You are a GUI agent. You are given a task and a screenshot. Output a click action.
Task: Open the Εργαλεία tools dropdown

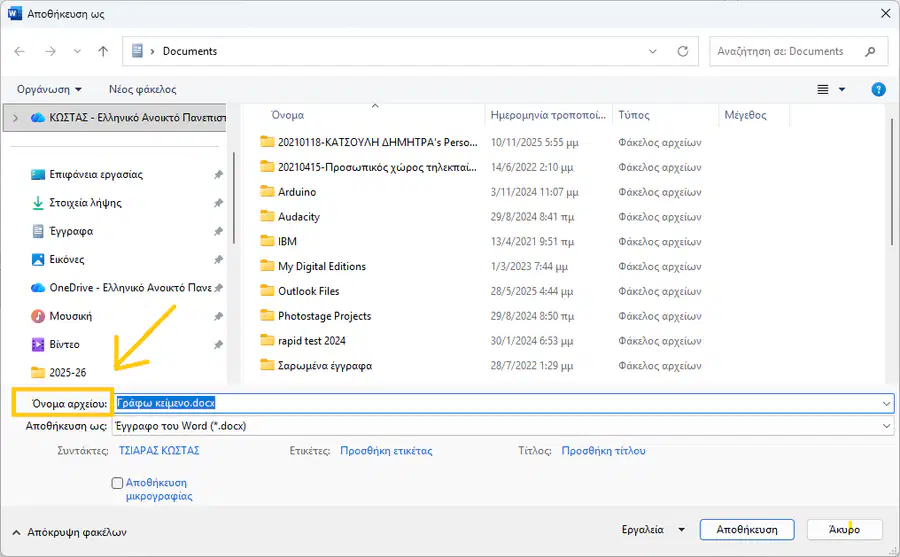[x=653, y=529]
